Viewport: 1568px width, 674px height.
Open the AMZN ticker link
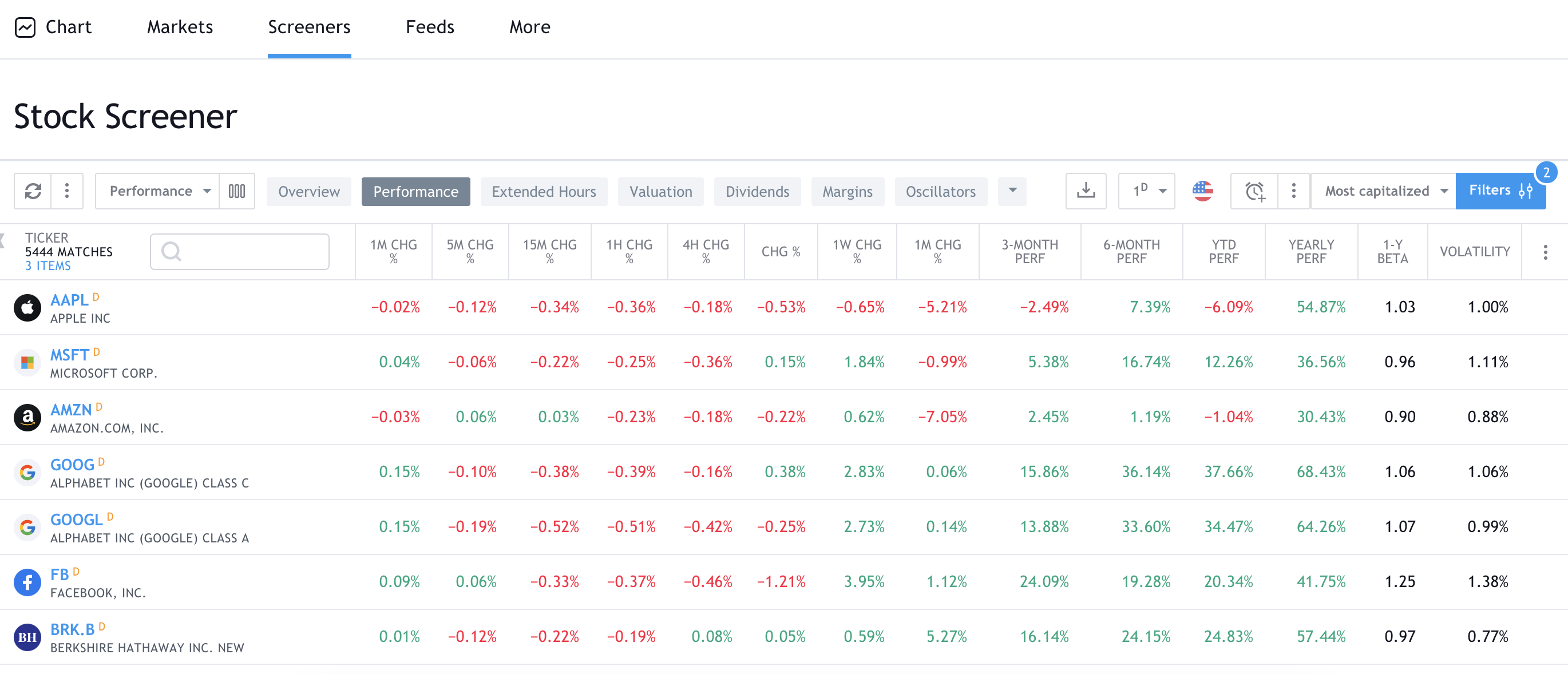point(71,410)
